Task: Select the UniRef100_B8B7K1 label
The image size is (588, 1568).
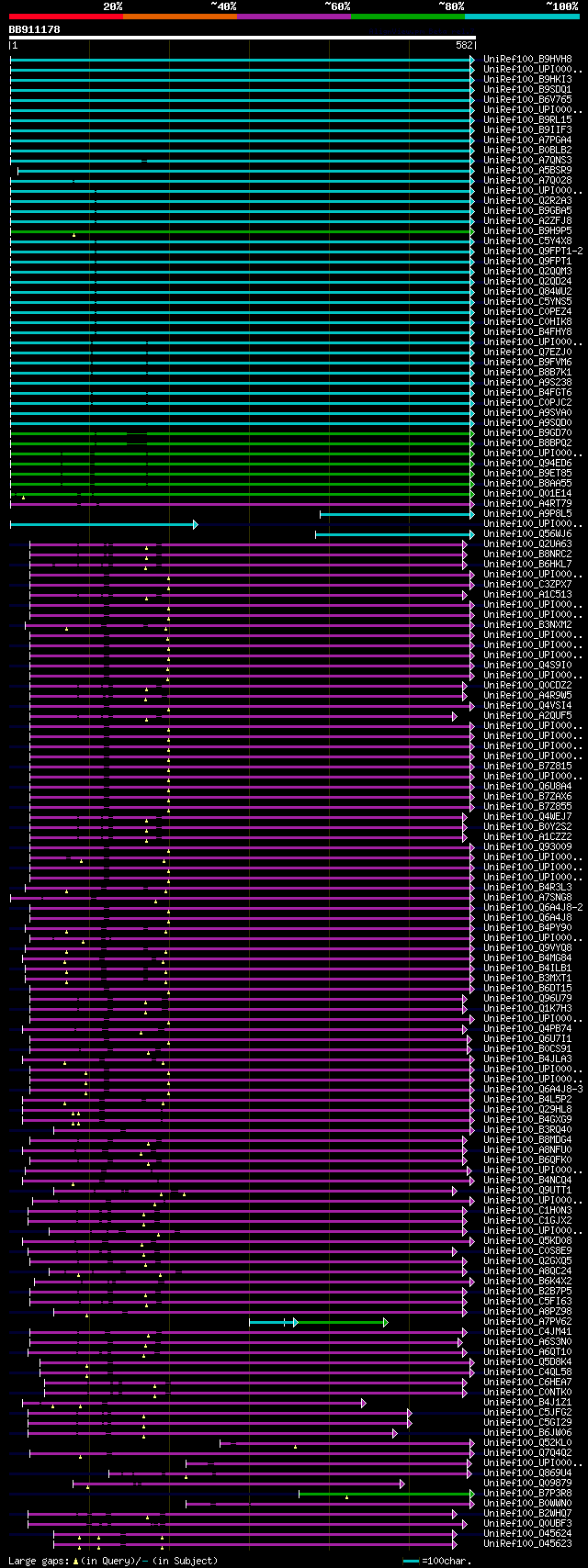Action: coord(527,372)
